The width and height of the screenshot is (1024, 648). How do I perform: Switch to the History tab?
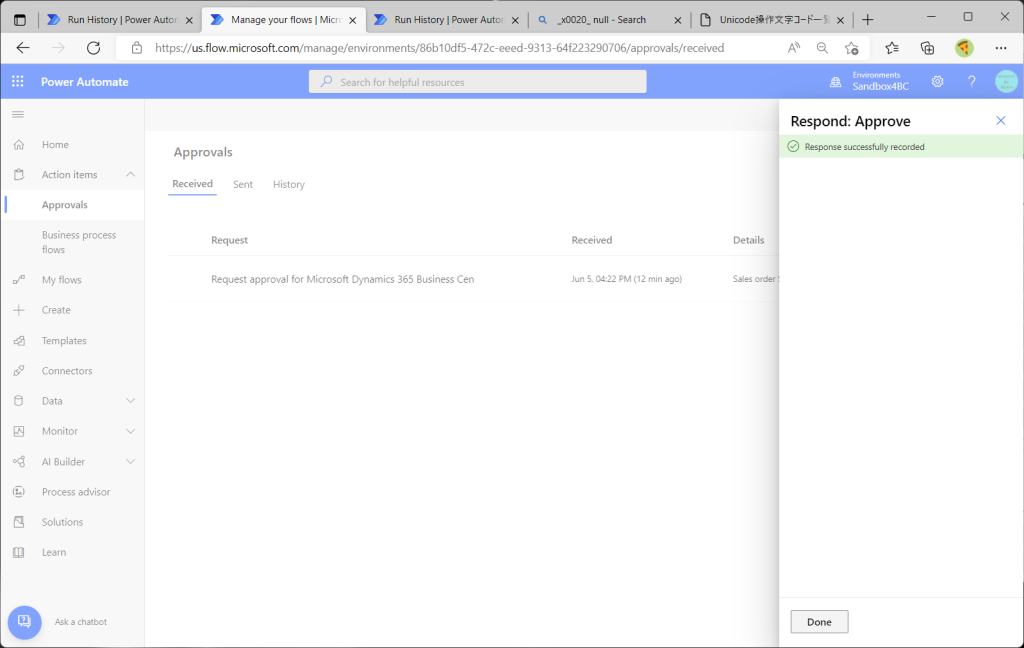point(289,184)
